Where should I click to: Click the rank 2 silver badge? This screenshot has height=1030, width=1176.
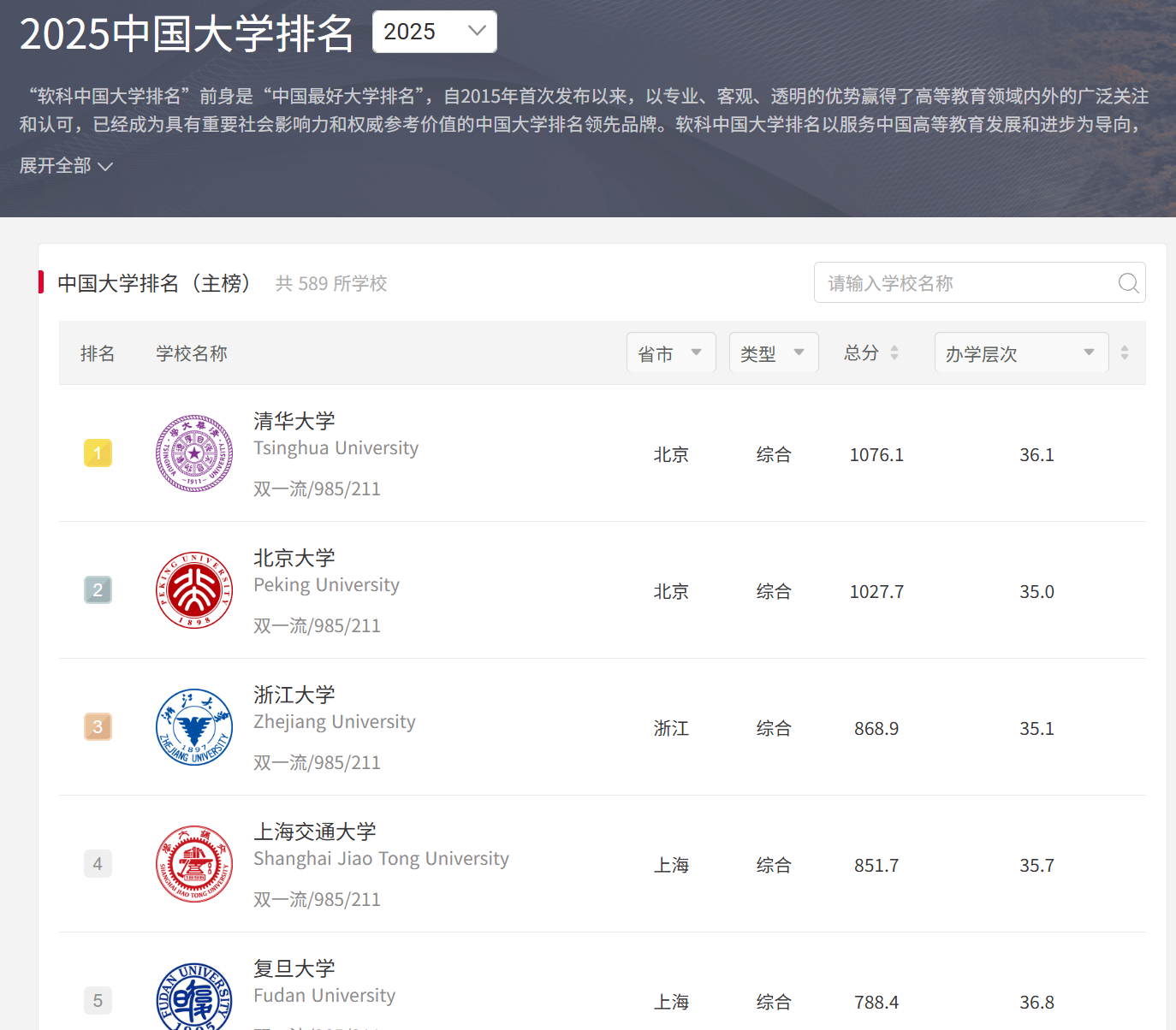tap(98, 590)
